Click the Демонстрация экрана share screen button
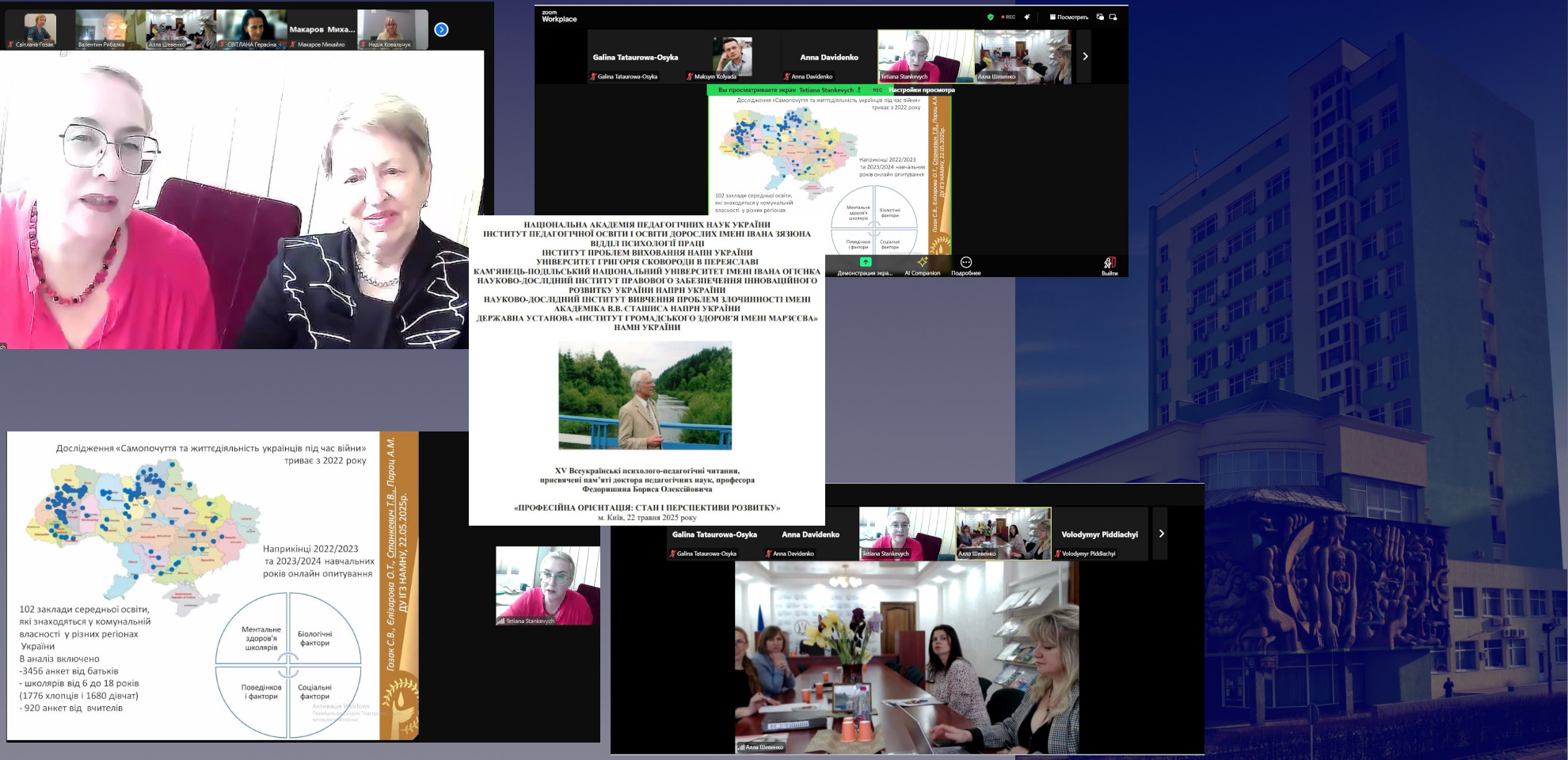This screenshot has height=760, width=1568. [x=865, y=266]
